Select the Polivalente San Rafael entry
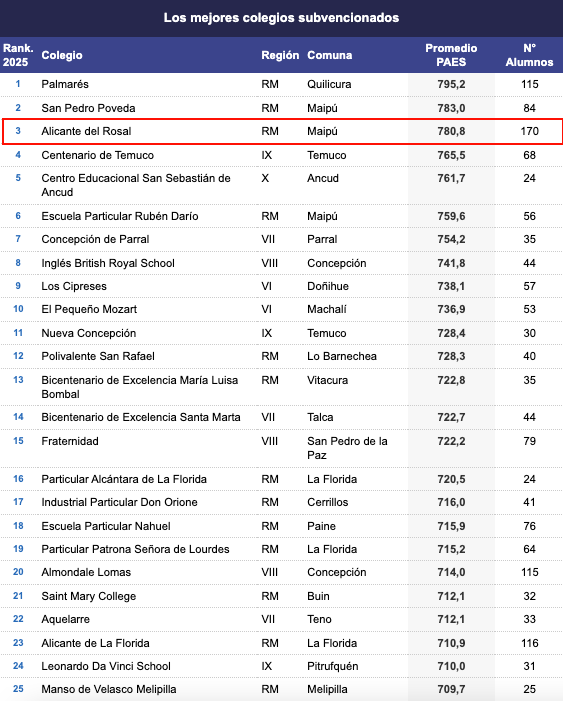 pyautogui.click(x=98, y=356)
